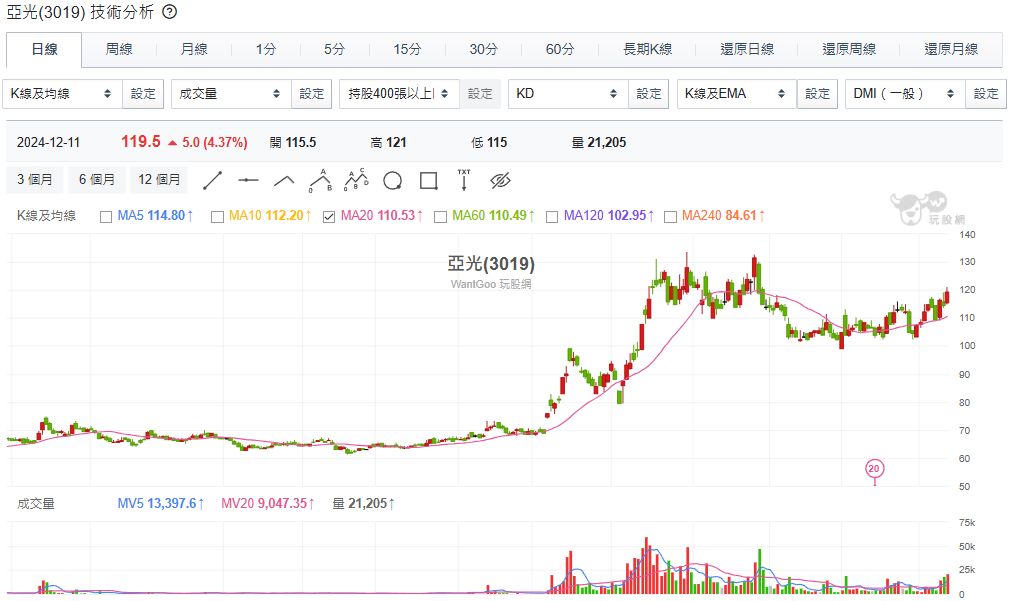
Task: Click the help icon beside 技術分析 title
Action: coord(170,12)
